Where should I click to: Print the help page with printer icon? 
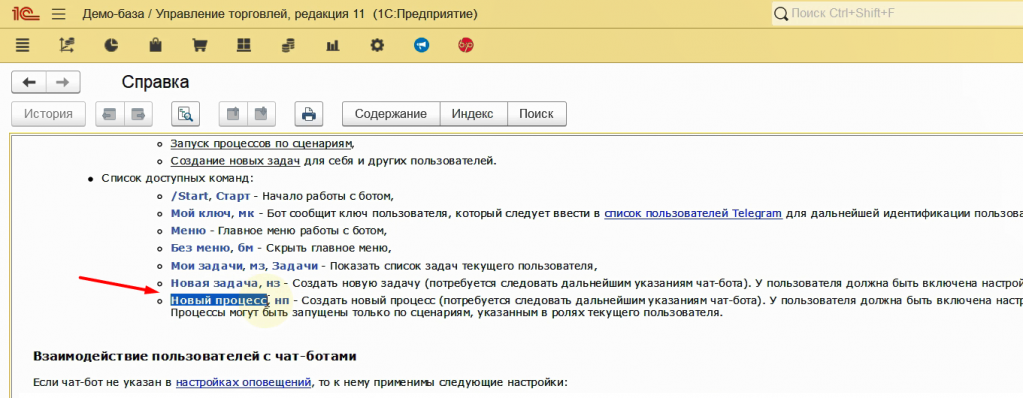point(309,114)
